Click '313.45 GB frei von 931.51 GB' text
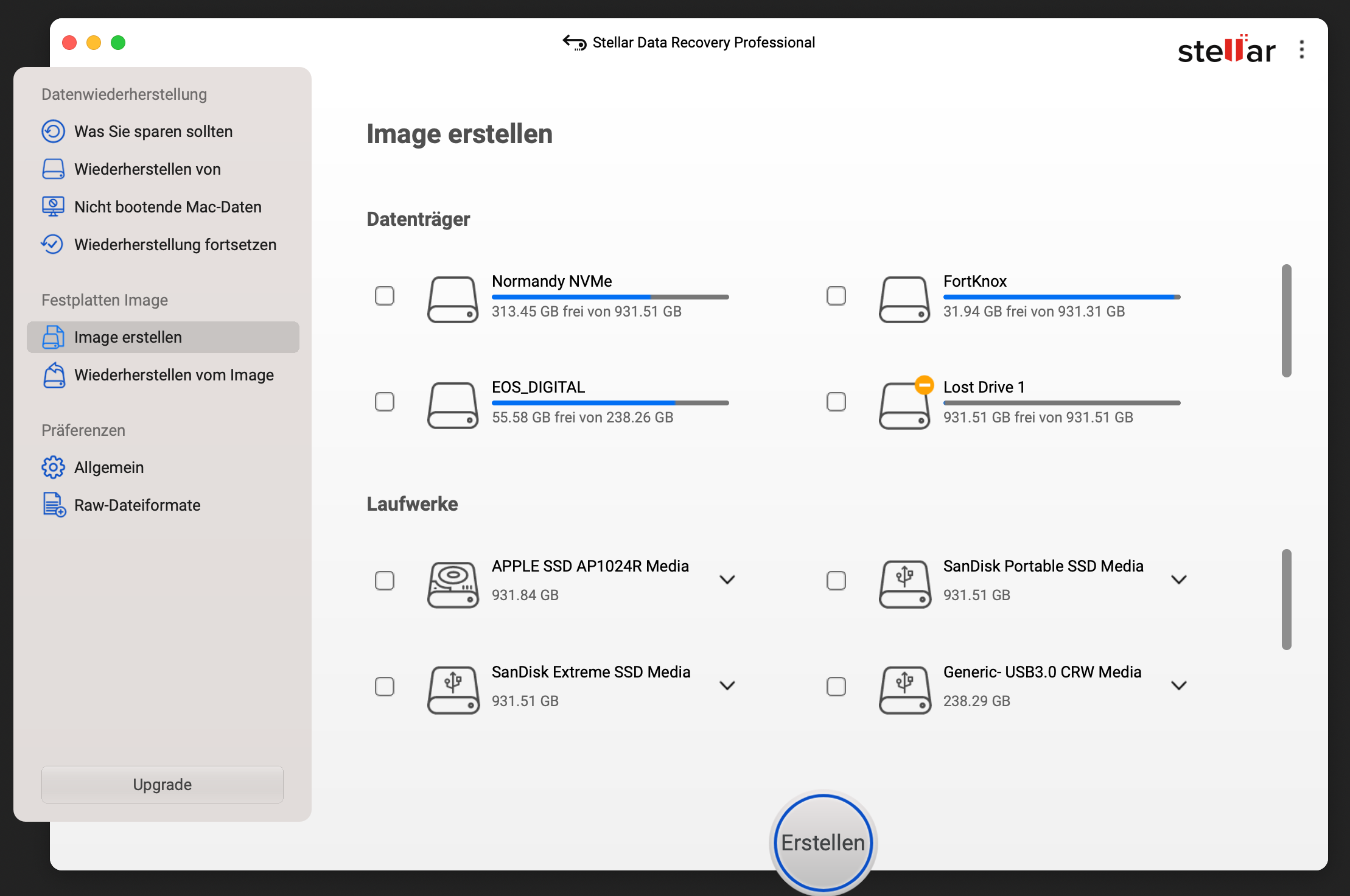1350x896 pixels. [x=587, y=312]
